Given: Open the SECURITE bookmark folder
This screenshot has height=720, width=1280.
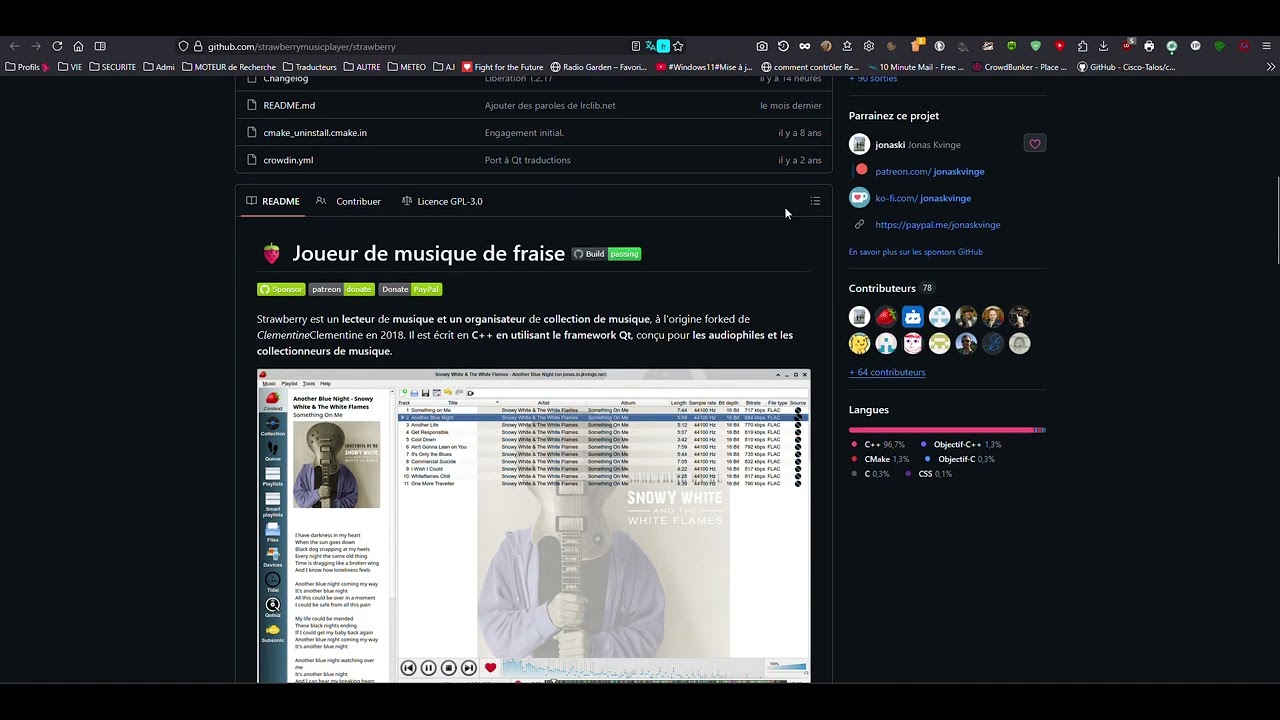Looking at the screenshot, I should [112, 67].
